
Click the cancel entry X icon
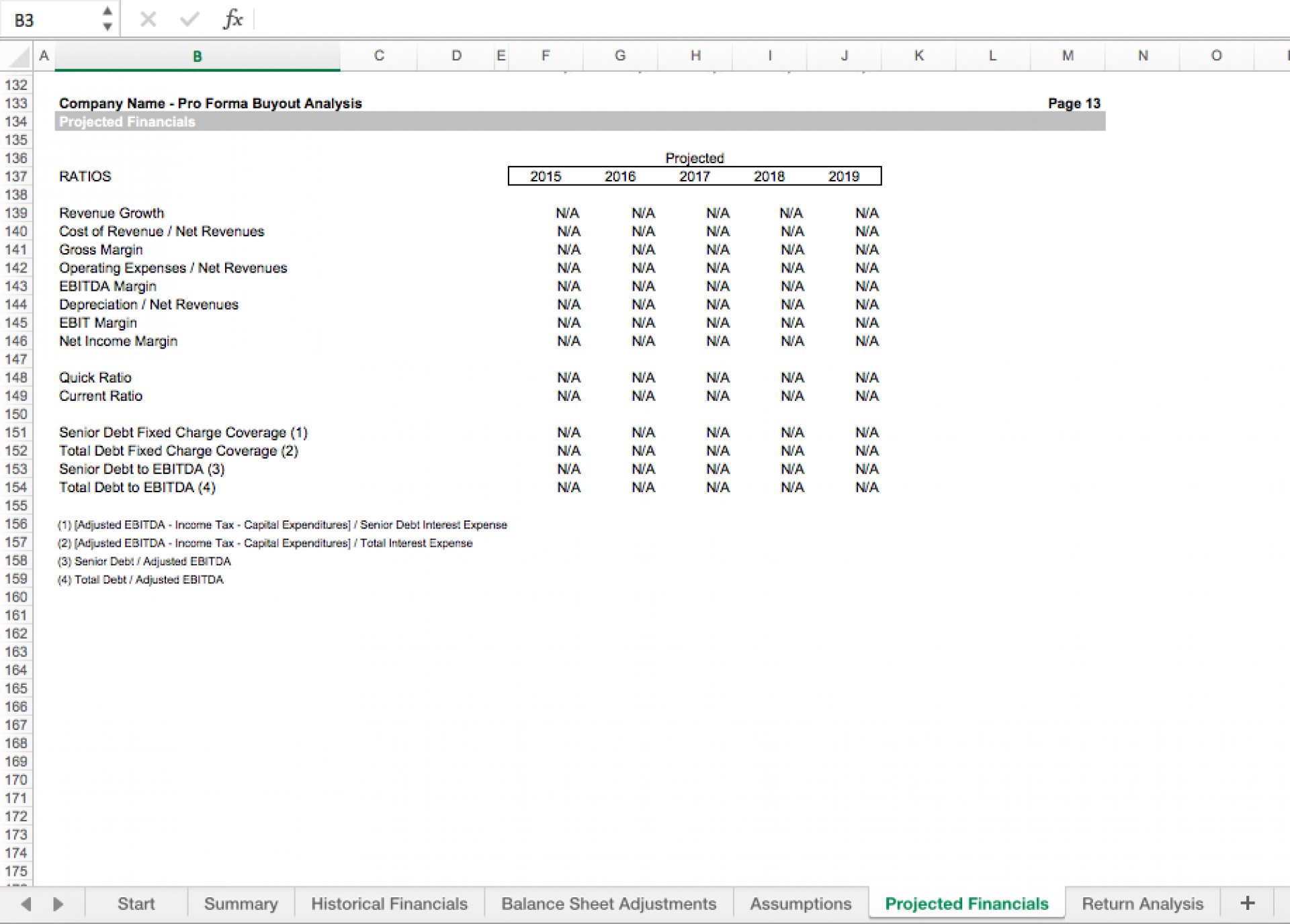click(x=148, y=19)
